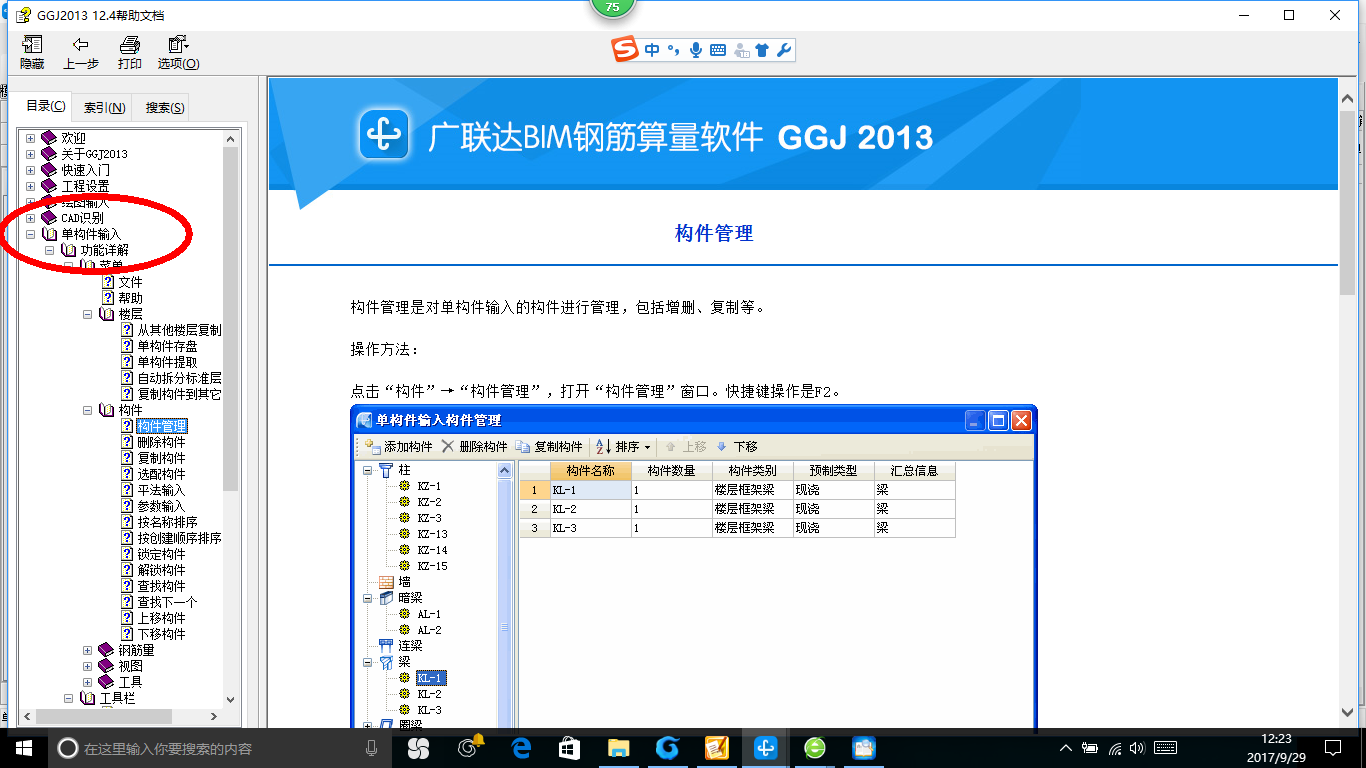Open the 选配构件 help page
Screen dimensions: 1366x768
click(161, 474)
